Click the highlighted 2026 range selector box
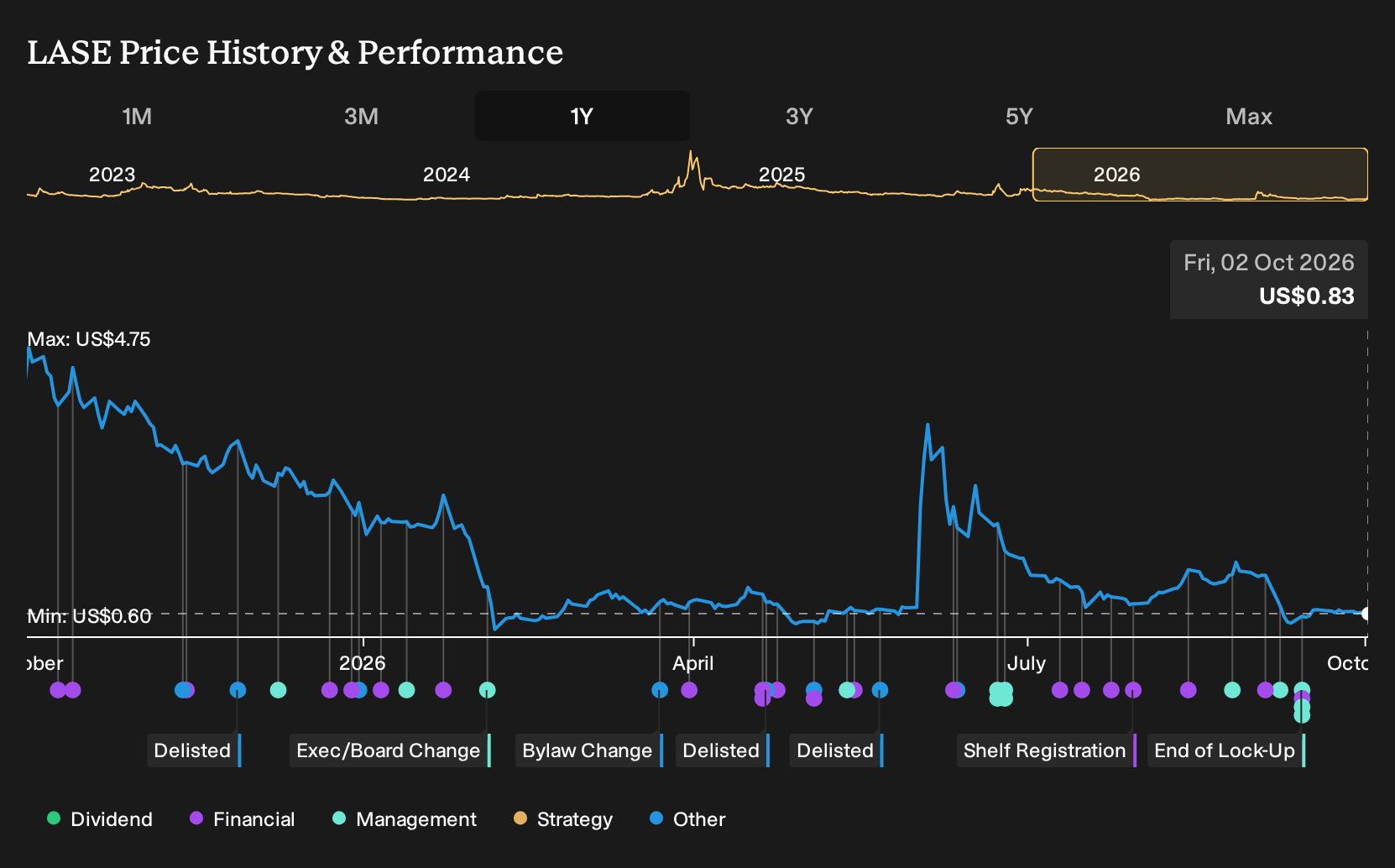This screenshot has height=868, width=1395. 1200,175
